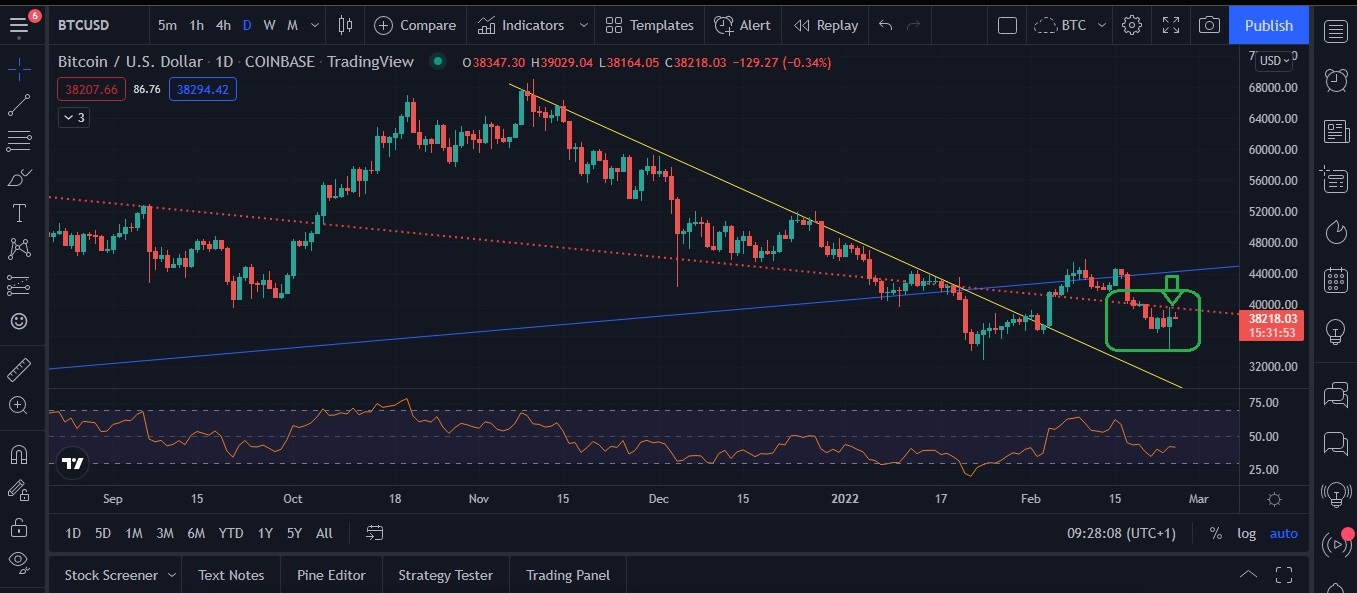Viewport: 1357px width, 593px height.
Task: Select the trend line drawing tool
Action: [x=19, y=105]
